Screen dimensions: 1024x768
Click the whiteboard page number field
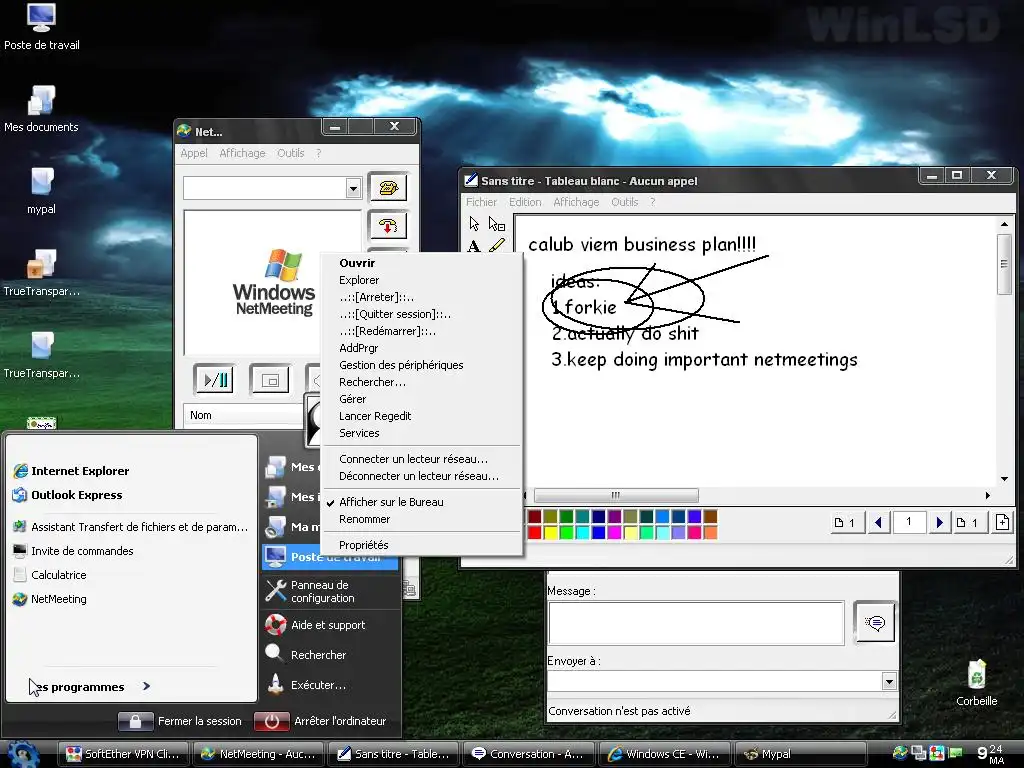(908, 522)
